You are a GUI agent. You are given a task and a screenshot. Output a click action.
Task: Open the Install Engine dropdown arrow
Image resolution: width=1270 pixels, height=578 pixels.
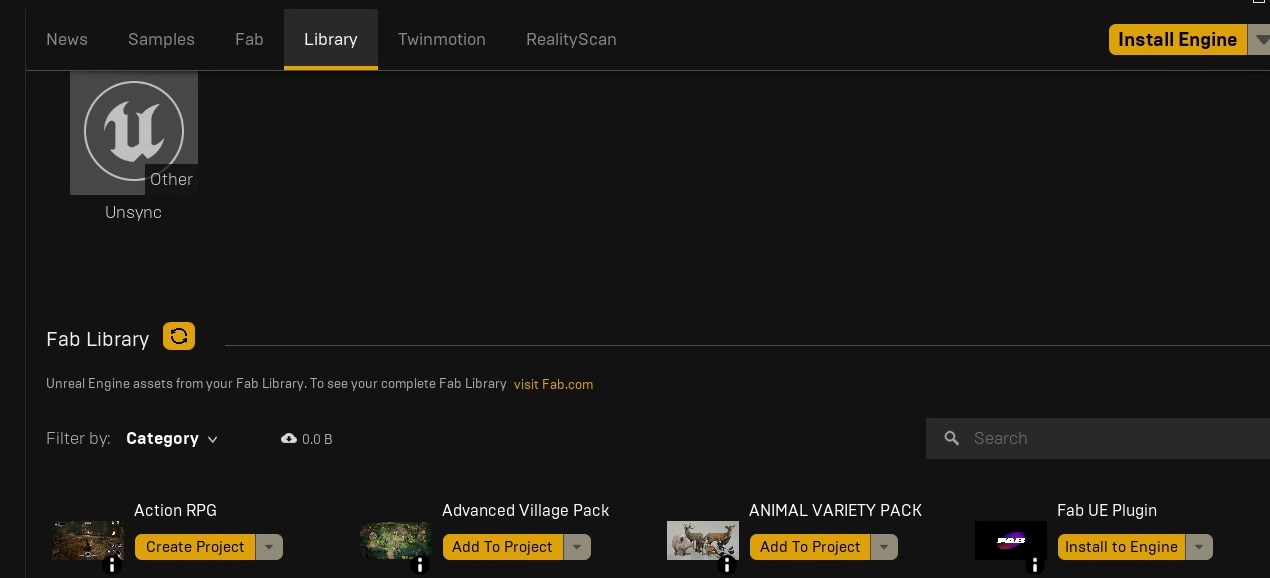tap(1260, 40)
